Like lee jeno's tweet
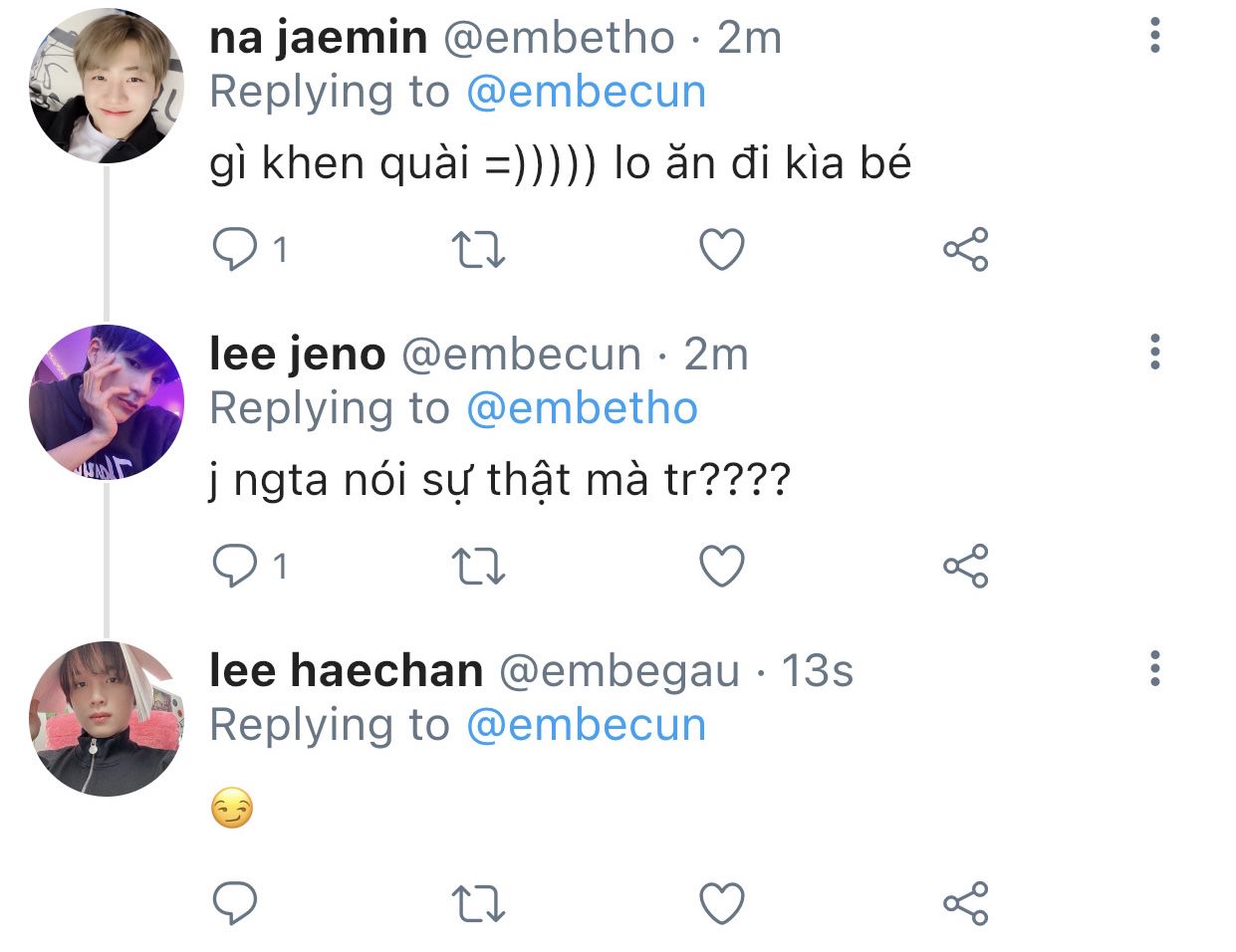This screenshot has width=1236, height=952. [722, 566]
